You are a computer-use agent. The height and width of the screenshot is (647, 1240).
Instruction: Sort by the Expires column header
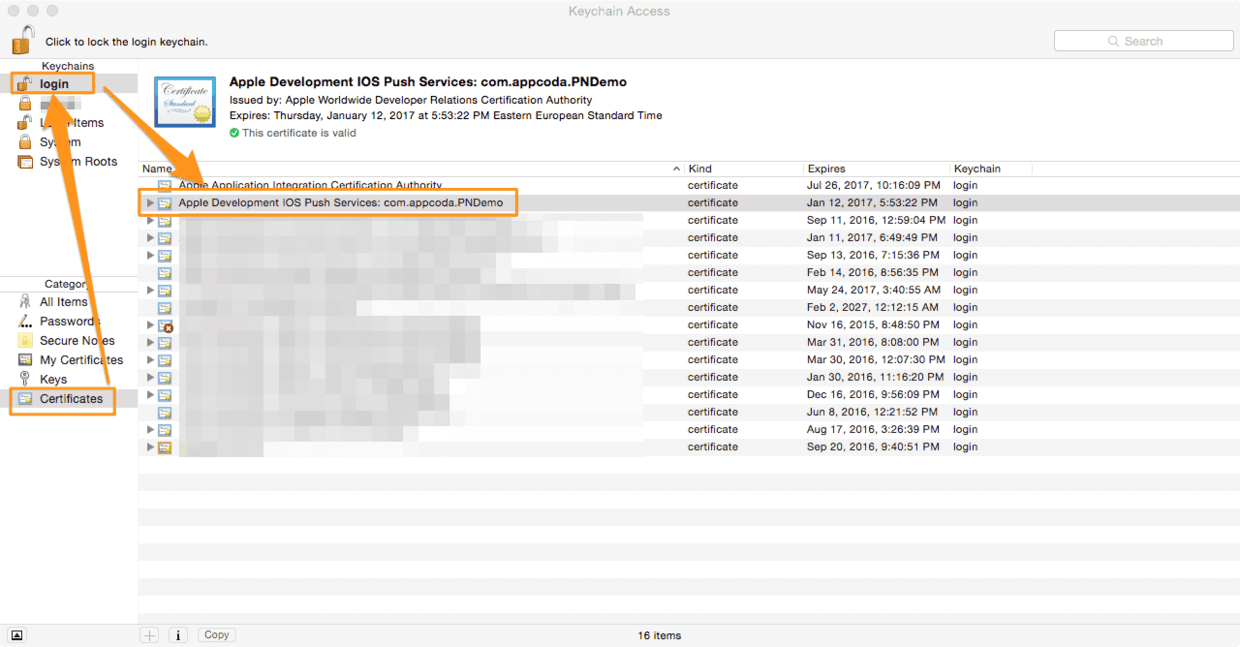[877, 169]
